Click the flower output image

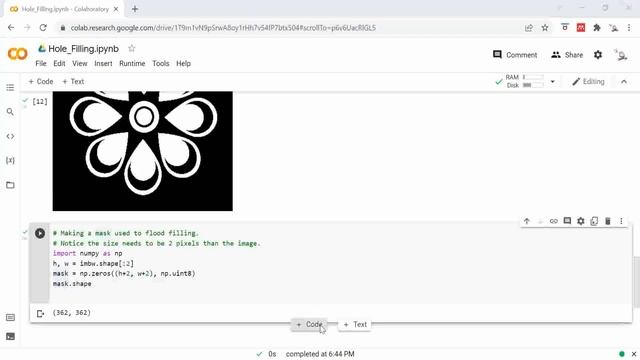coord(143,151)
